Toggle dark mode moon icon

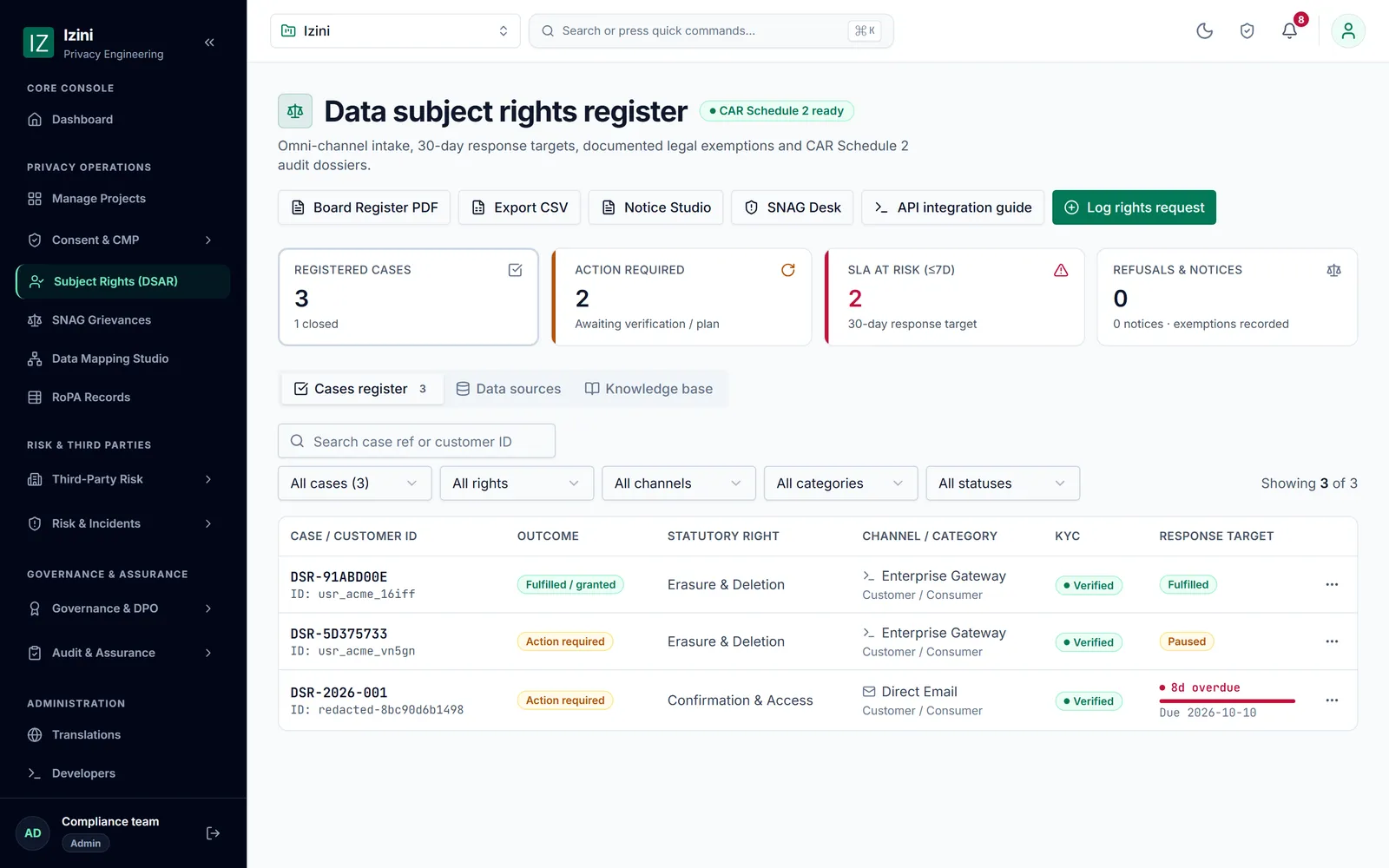(1204, 31)
